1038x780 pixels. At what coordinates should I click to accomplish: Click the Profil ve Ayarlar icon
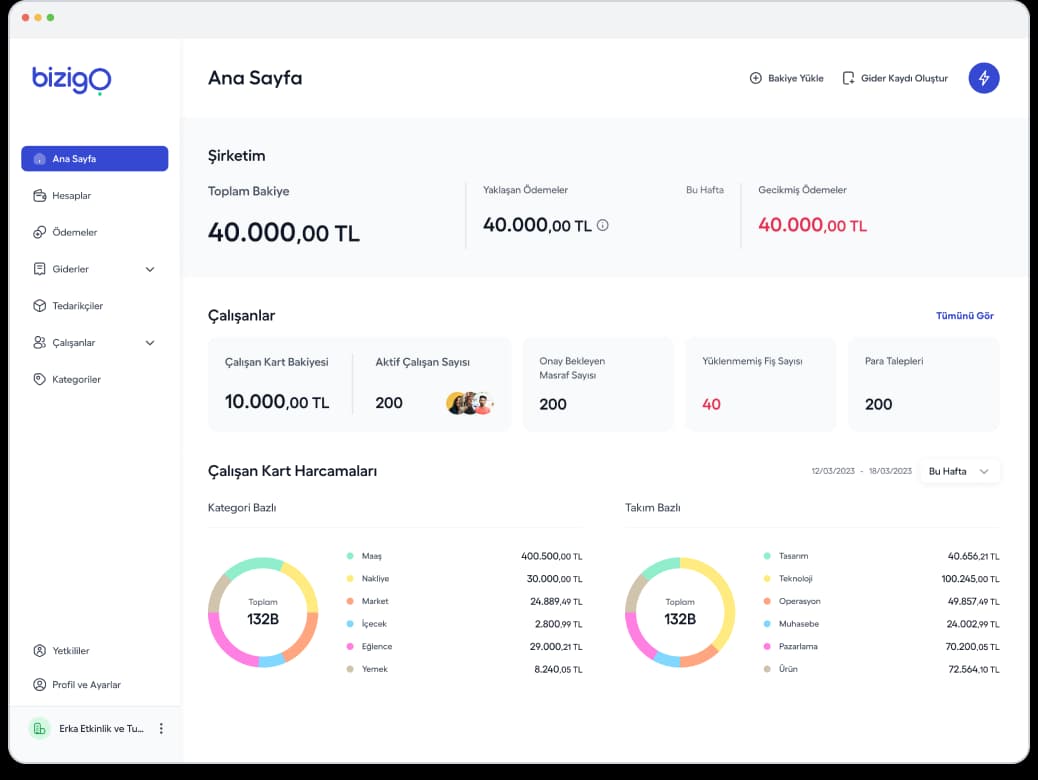[39, 685]
